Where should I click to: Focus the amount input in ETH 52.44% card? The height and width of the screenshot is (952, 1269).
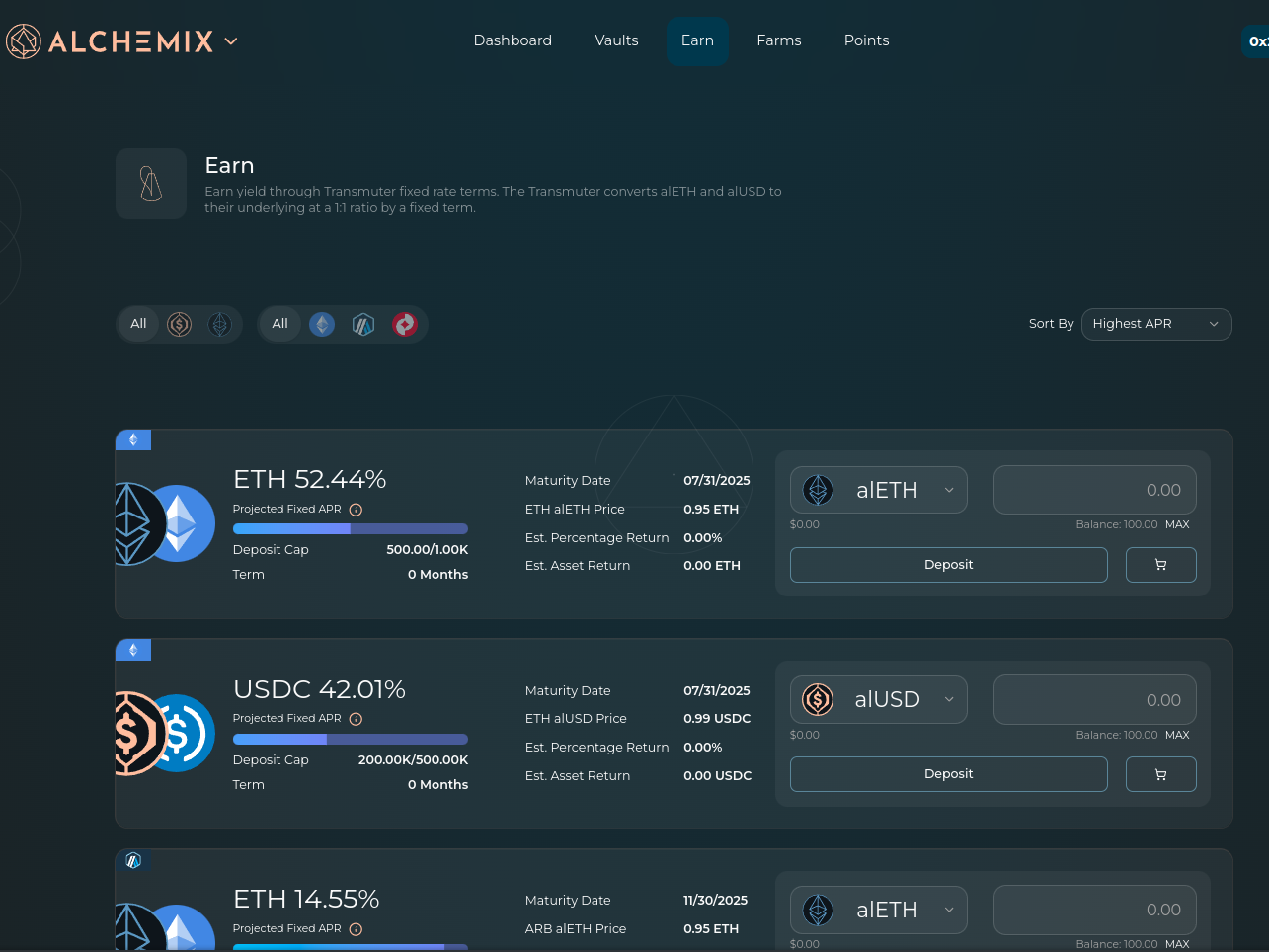[1094, 490]
